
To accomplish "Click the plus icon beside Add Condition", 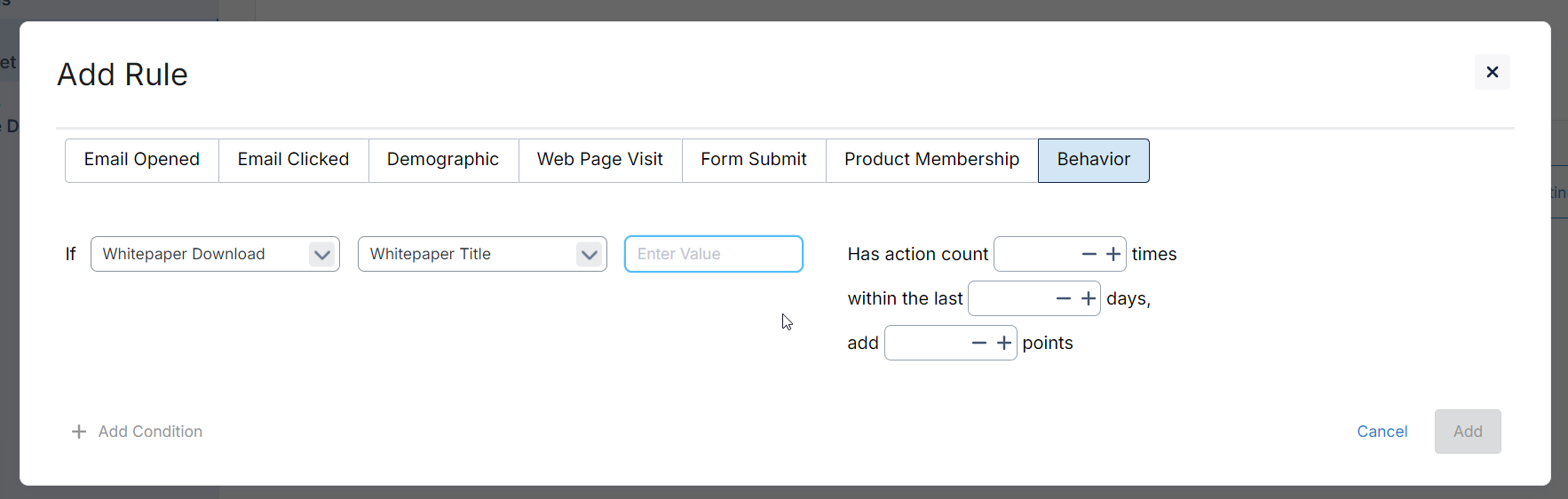I will [x=79, y=432].
